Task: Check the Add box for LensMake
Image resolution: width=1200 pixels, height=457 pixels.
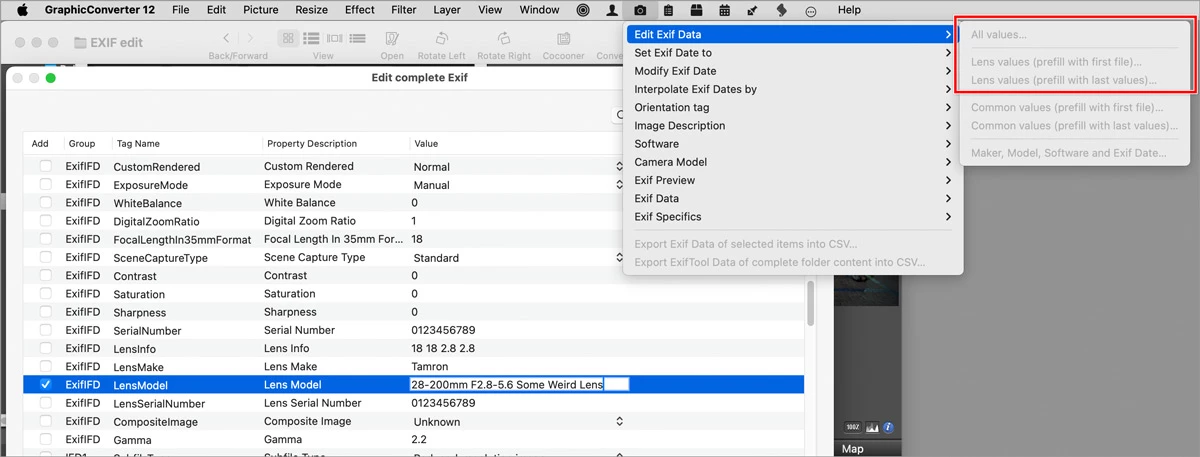Action: 45,367
